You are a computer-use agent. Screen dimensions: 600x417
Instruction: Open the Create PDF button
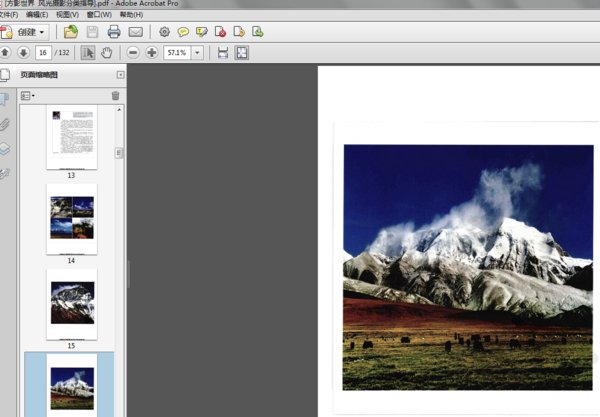23,32
